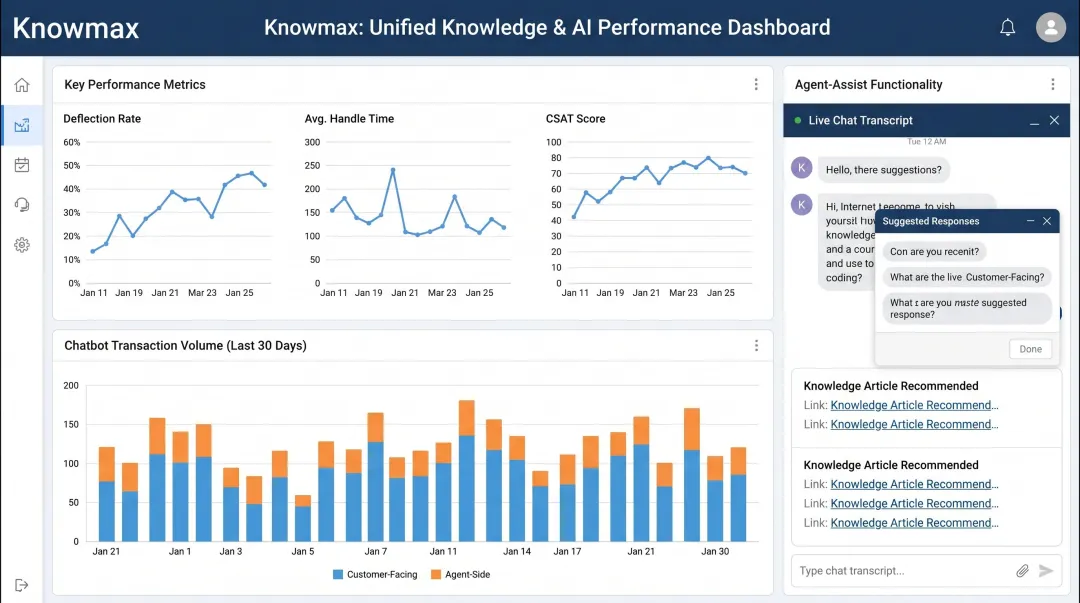The width and height of the screenshot is (1080, 603).
Task: Open the Home page from sidebar
Action: click(21, 85)
